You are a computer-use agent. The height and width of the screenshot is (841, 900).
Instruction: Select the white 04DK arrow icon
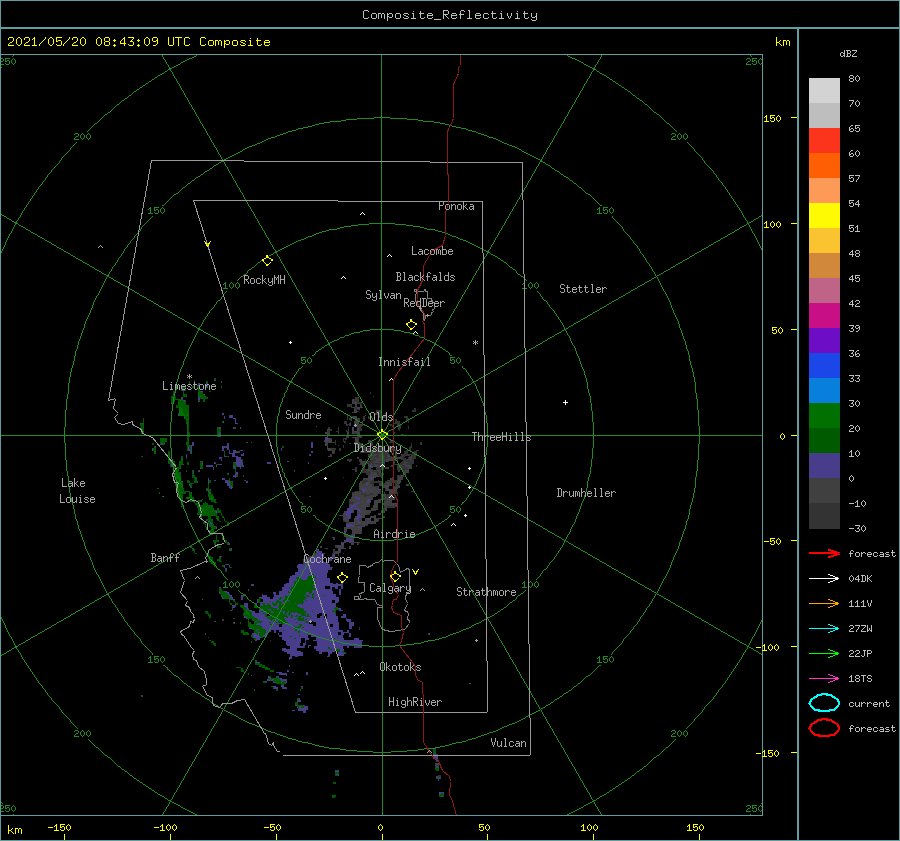pyautogui.click(x=824, y=579)
